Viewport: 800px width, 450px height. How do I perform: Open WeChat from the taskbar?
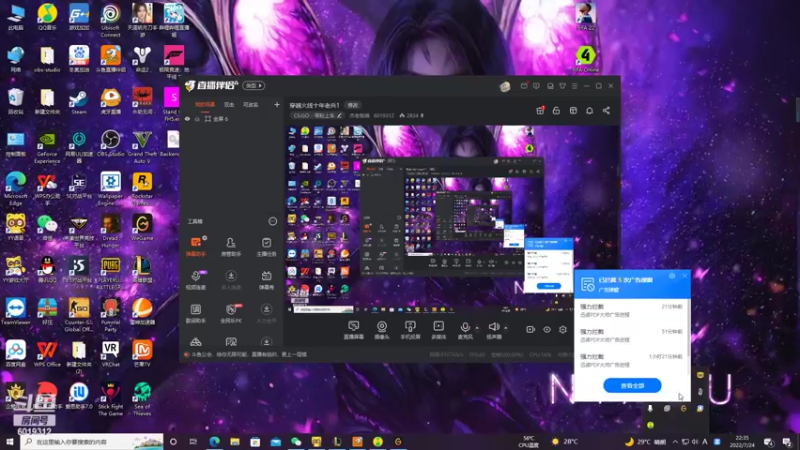(x=296, y=441)
